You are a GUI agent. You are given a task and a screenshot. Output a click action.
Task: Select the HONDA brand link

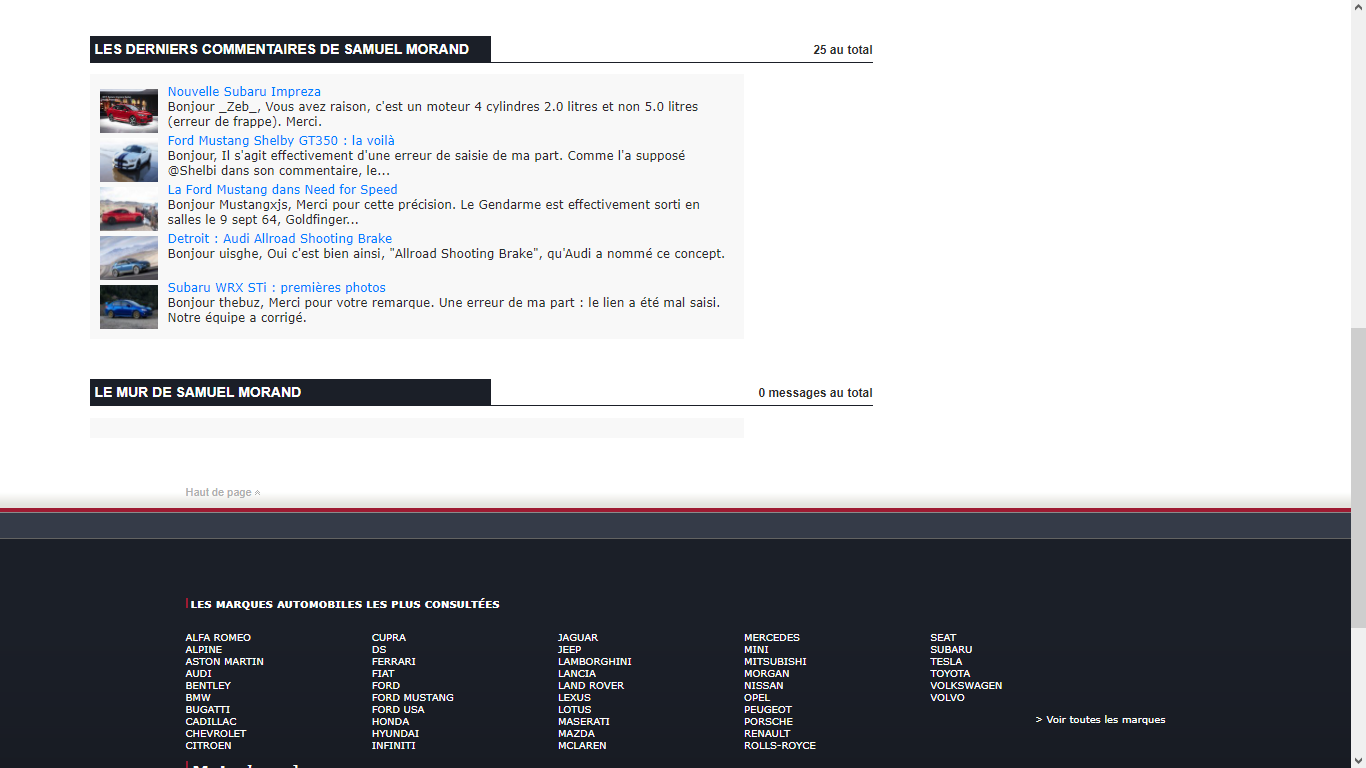[390, 722]
